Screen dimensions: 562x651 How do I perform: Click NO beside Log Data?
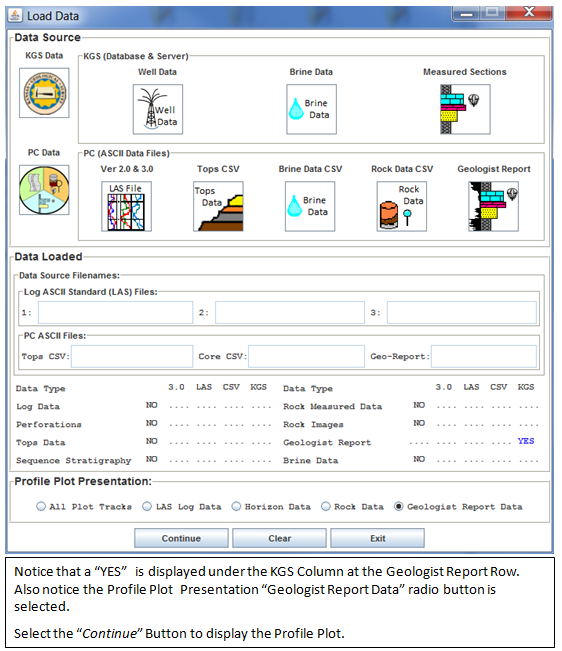(x=151, y=405)
